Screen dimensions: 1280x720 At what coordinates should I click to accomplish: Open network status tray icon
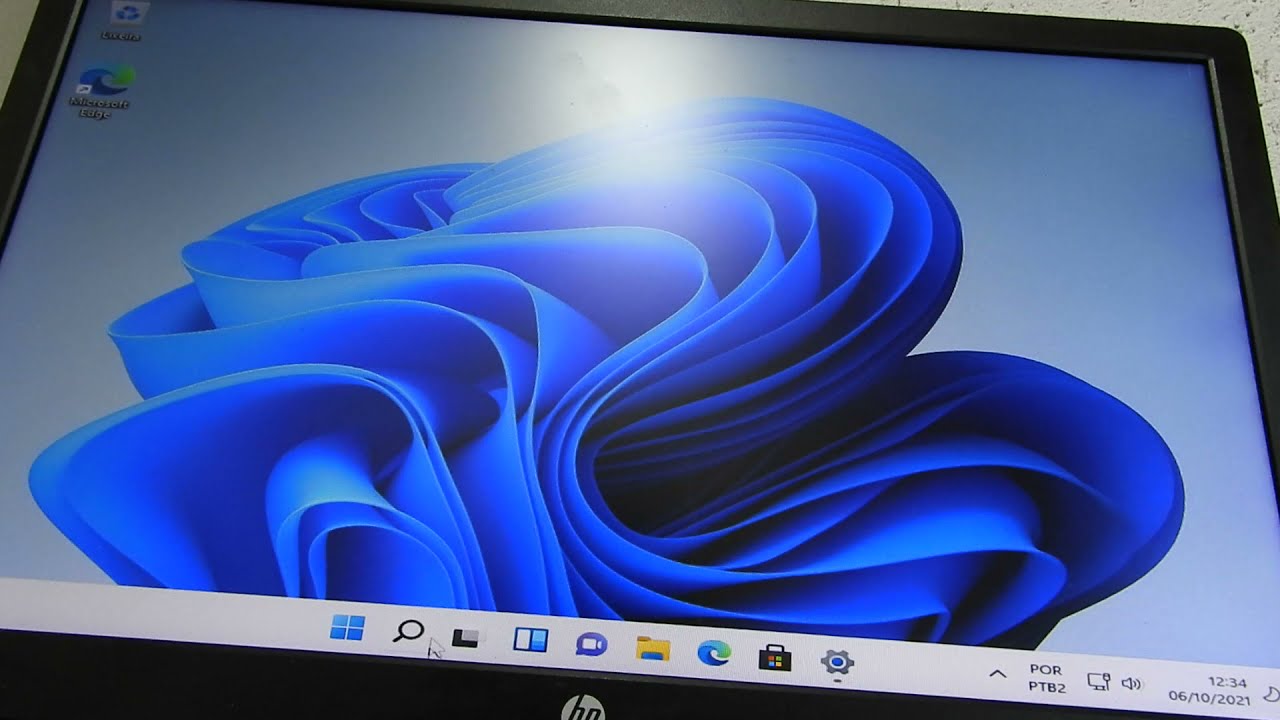[1098, 683]
